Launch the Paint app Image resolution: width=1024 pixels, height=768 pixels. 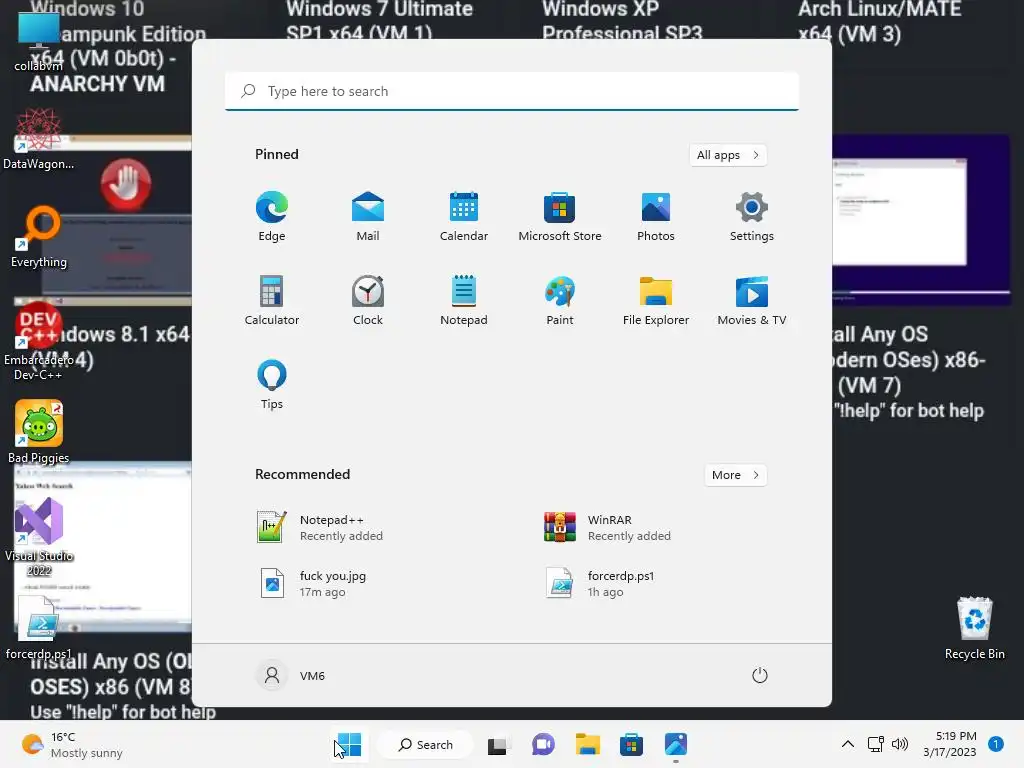point(560,300)
